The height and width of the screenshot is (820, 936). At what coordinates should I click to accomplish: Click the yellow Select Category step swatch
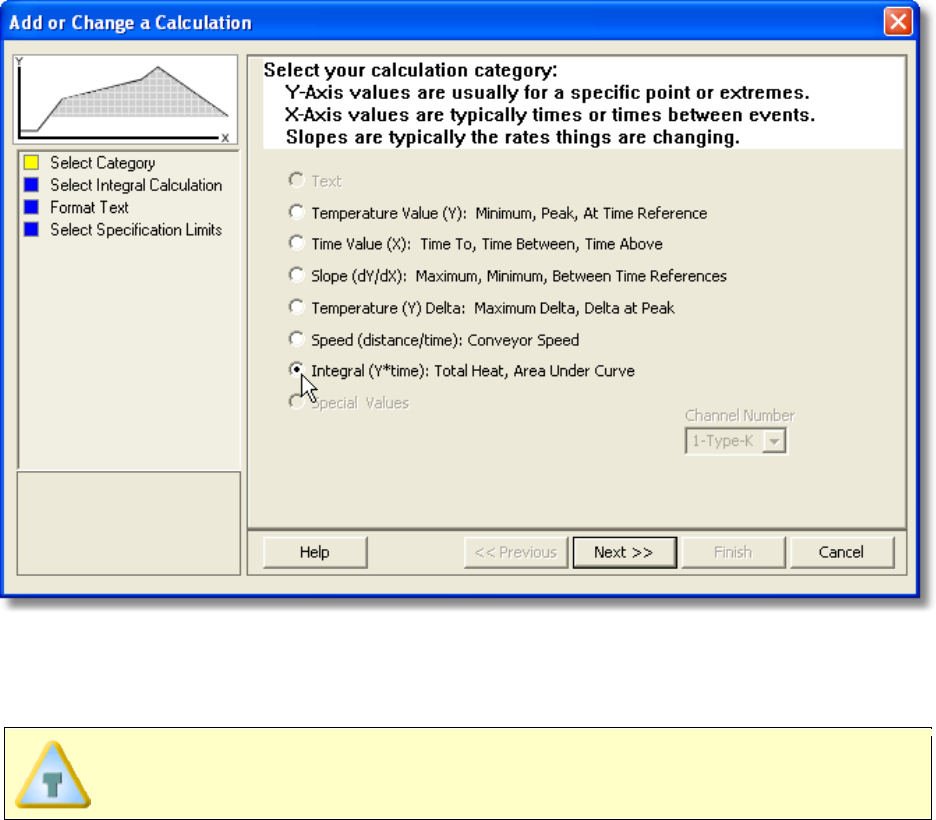click(x=31, y=162)
